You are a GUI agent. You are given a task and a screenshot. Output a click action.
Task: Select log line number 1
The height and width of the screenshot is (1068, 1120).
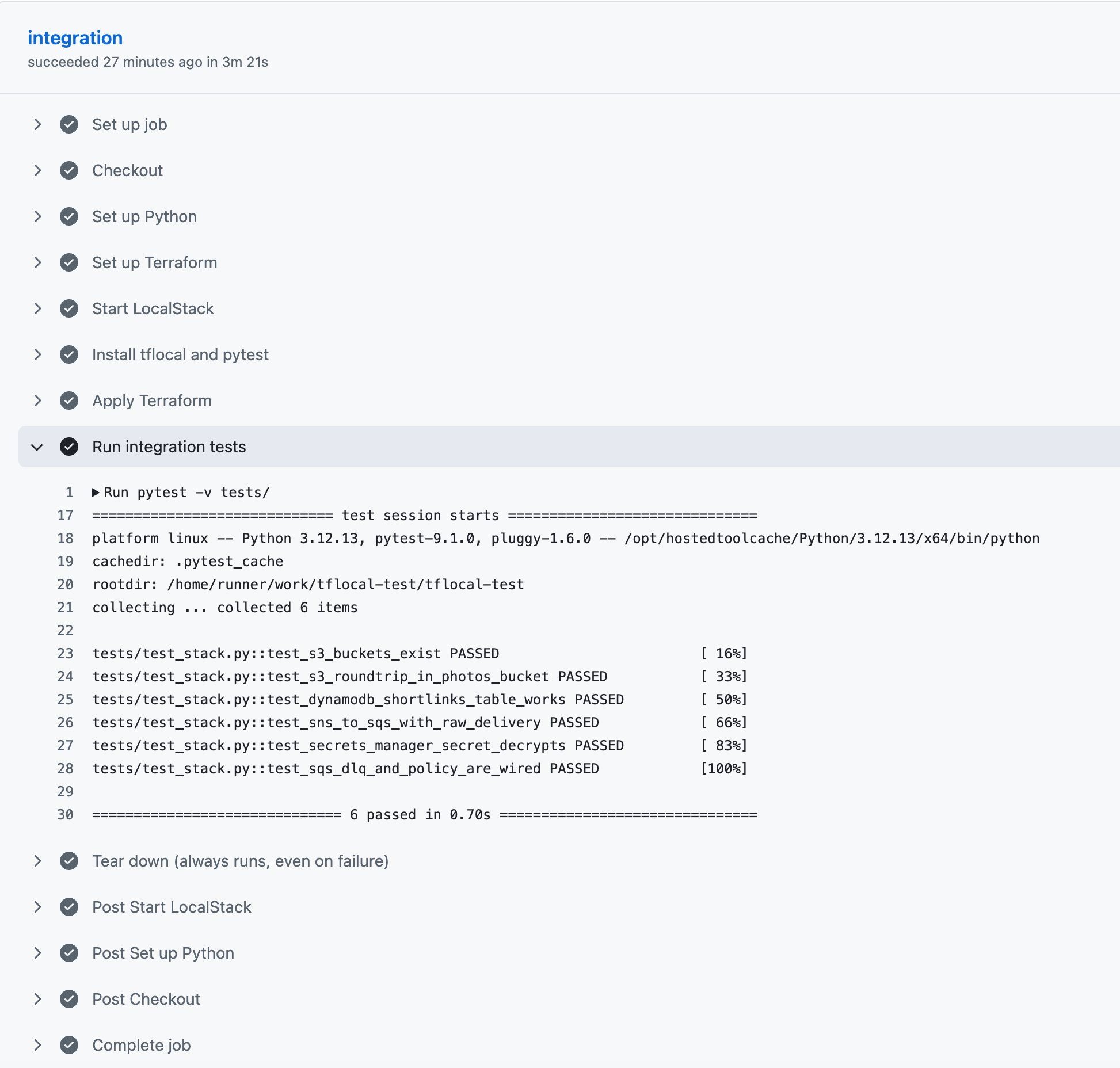click(69, 493)
